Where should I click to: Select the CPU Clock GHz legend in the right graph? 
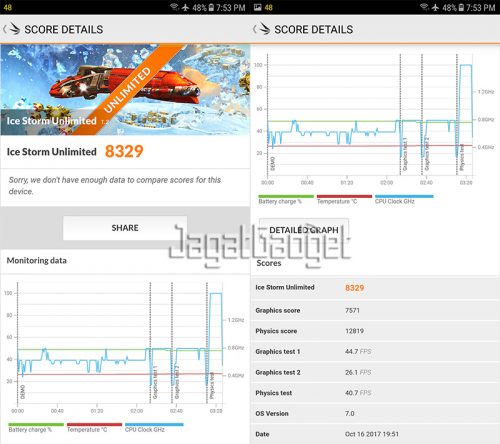coord(404,199)
